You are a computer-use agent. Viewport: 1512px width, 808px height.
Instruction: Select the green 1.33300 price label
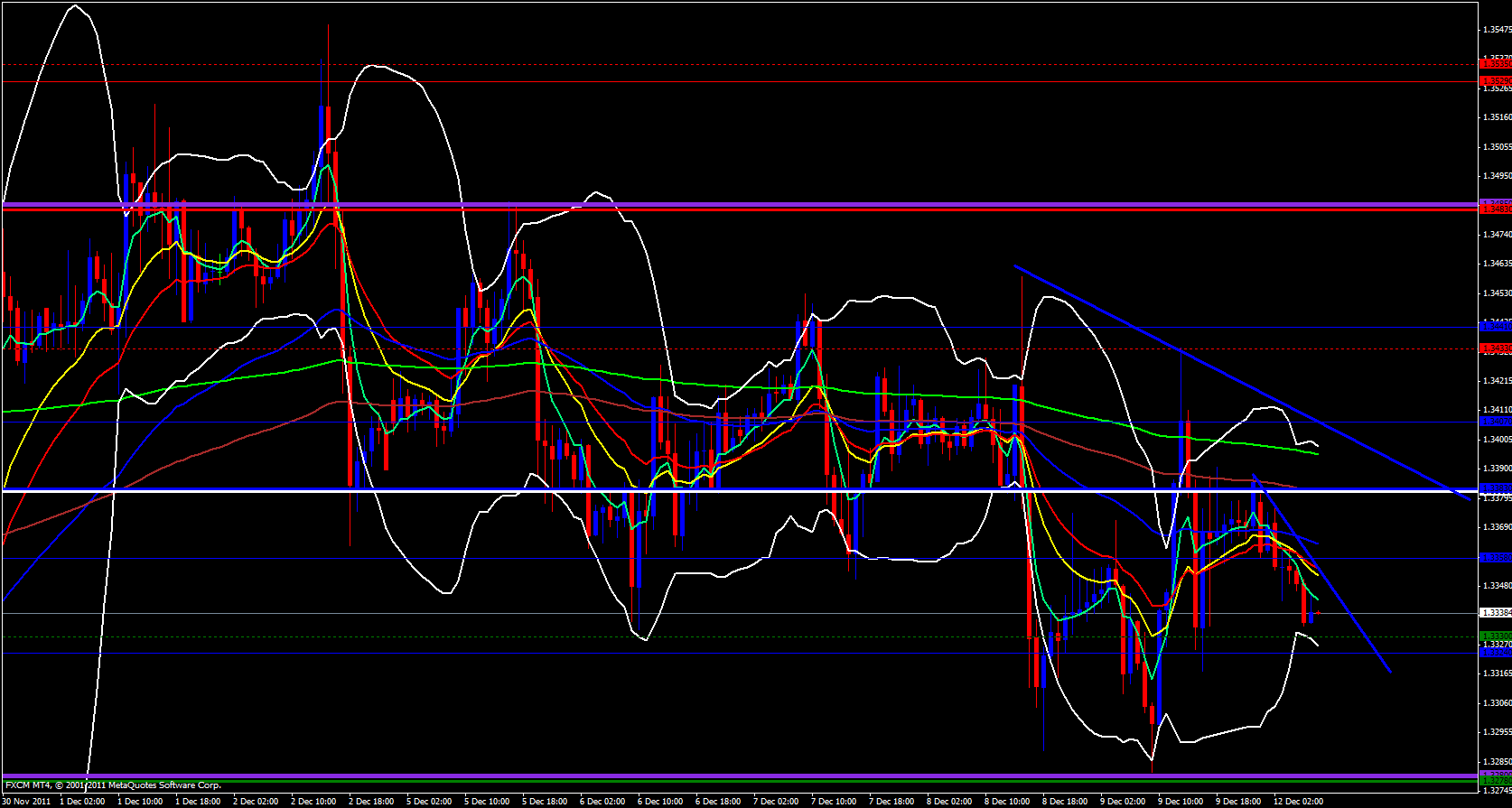click(x=1495, y=636)
